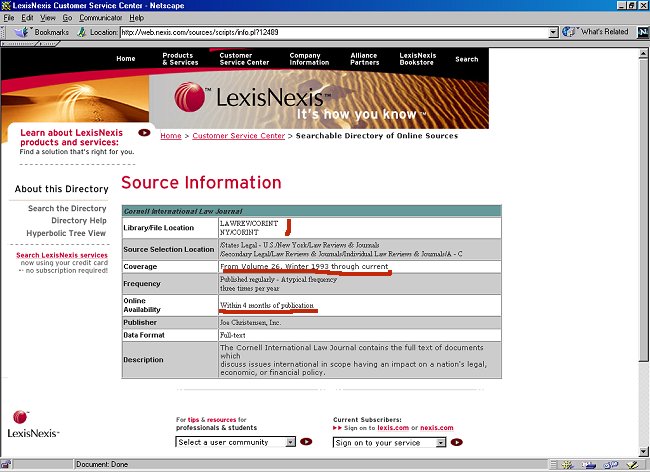The image size is (650, 472).
Task: Click the go arrow beside user community
Action: (x=306, y=441)
